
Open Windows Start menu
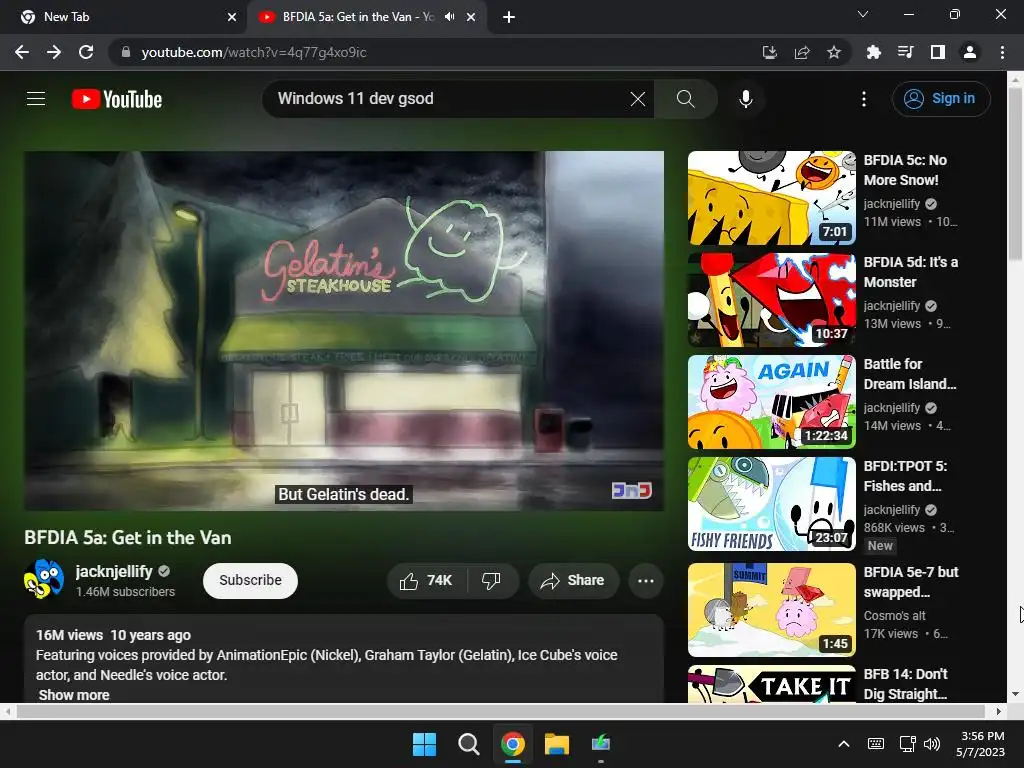[424, 743]
